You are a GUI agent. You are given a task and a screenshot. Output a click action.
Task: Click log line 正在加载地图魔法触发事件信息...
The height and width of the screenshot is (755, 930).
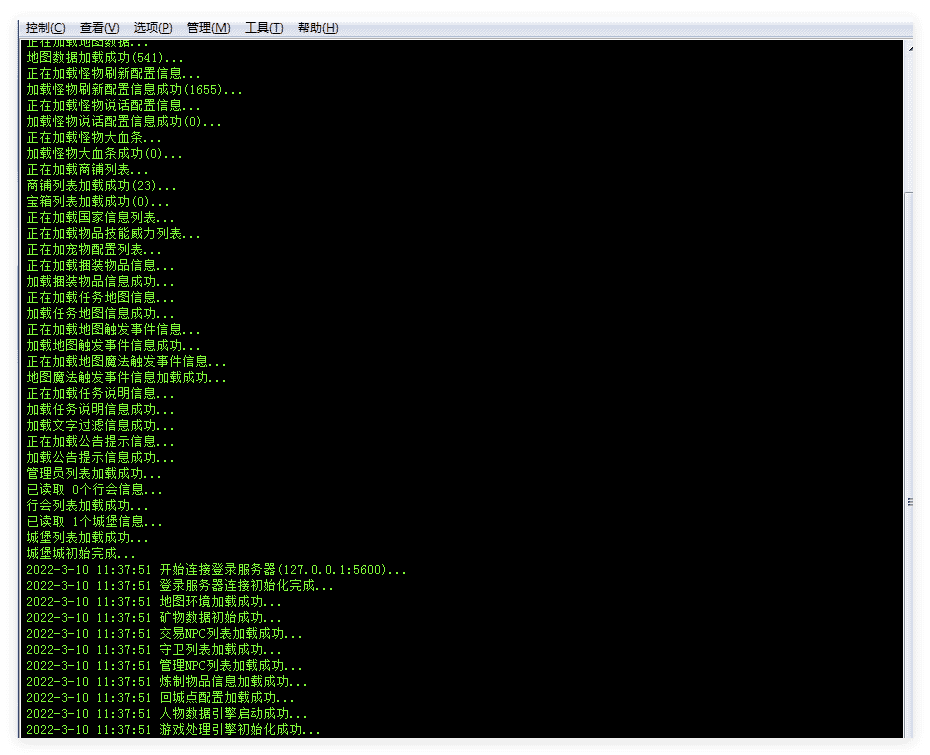point(126,362)
